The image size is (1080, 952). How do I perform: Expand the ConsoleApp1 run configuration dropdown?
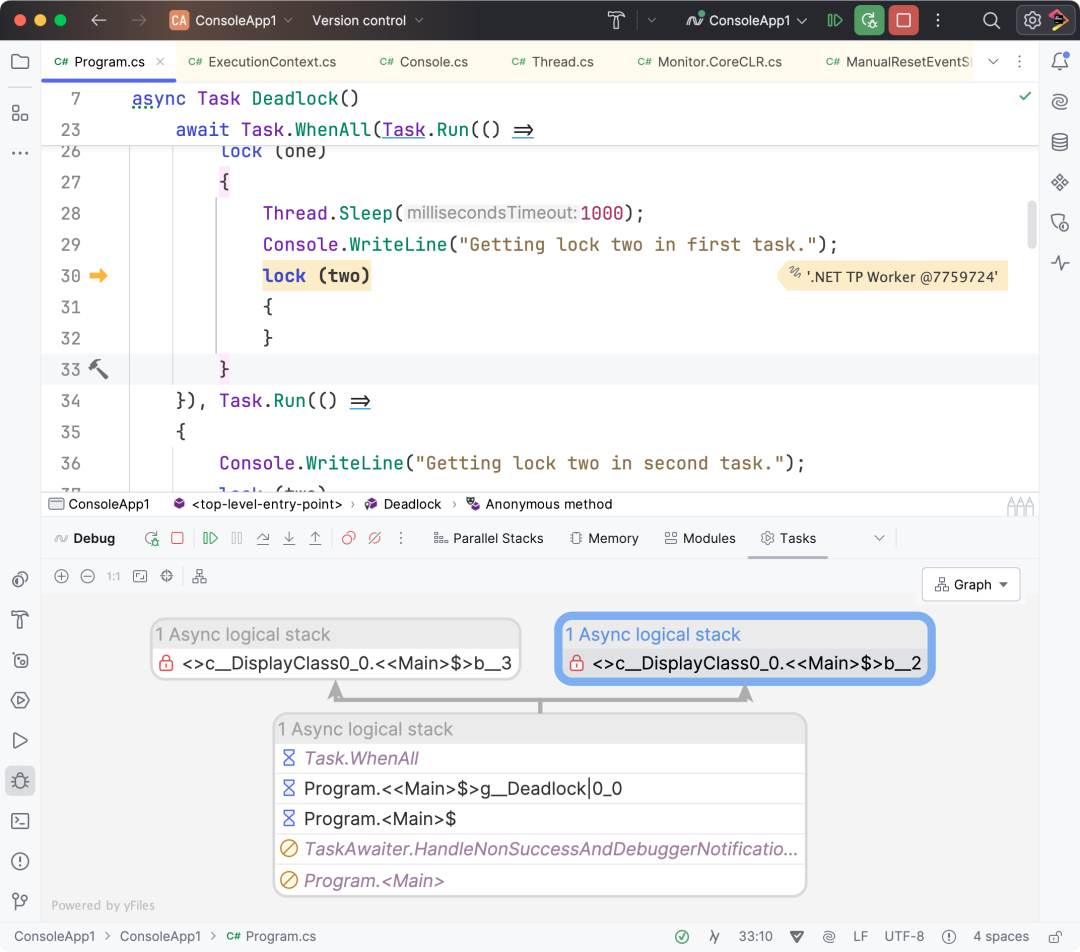click(x=747, y=20)
